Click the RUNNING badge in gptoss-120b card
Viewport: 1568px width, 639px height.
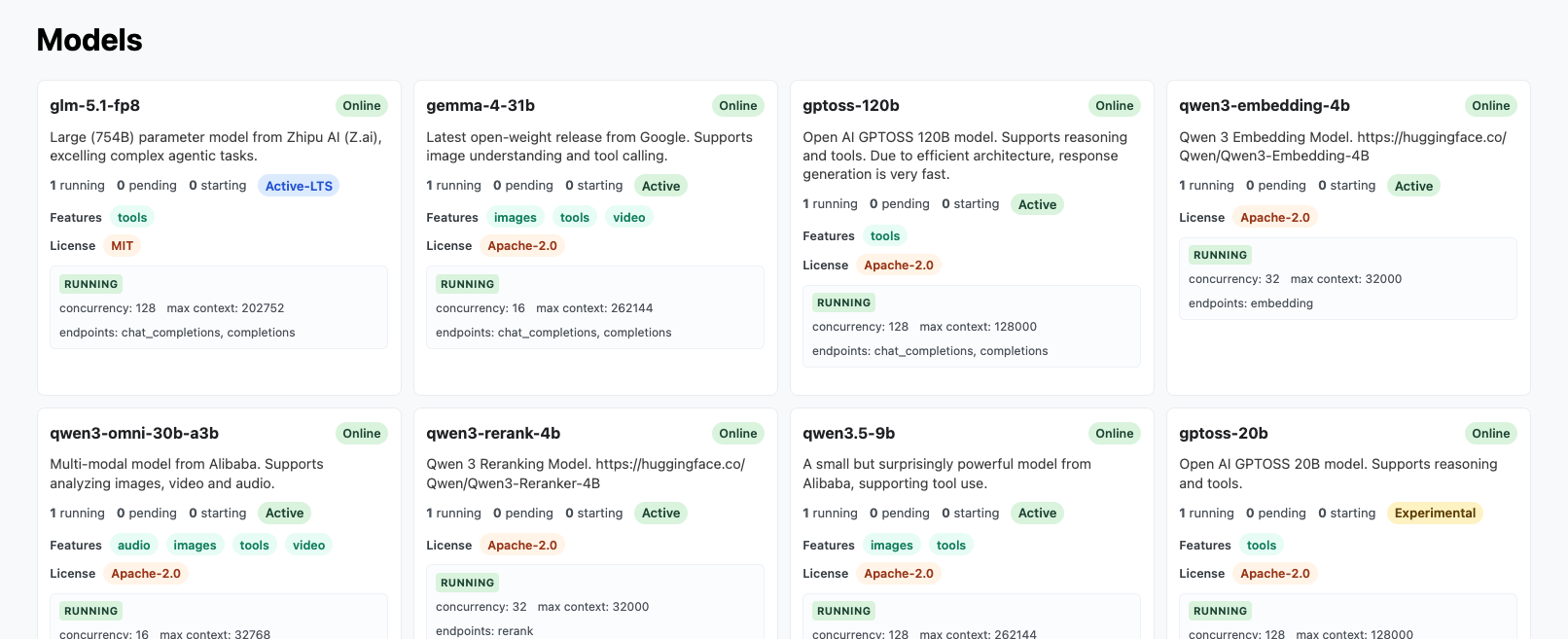843,302
